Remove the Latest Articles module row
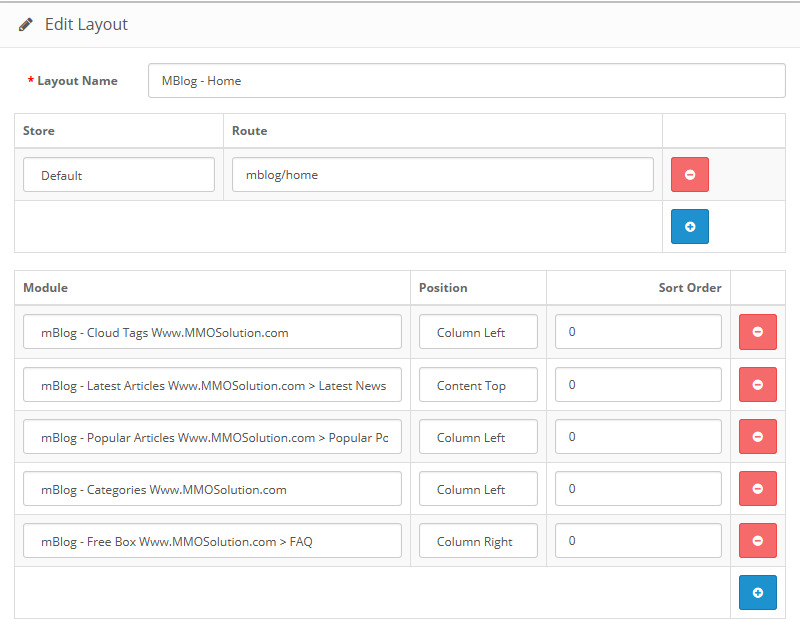The image size is (800, 620). point(757,384)
